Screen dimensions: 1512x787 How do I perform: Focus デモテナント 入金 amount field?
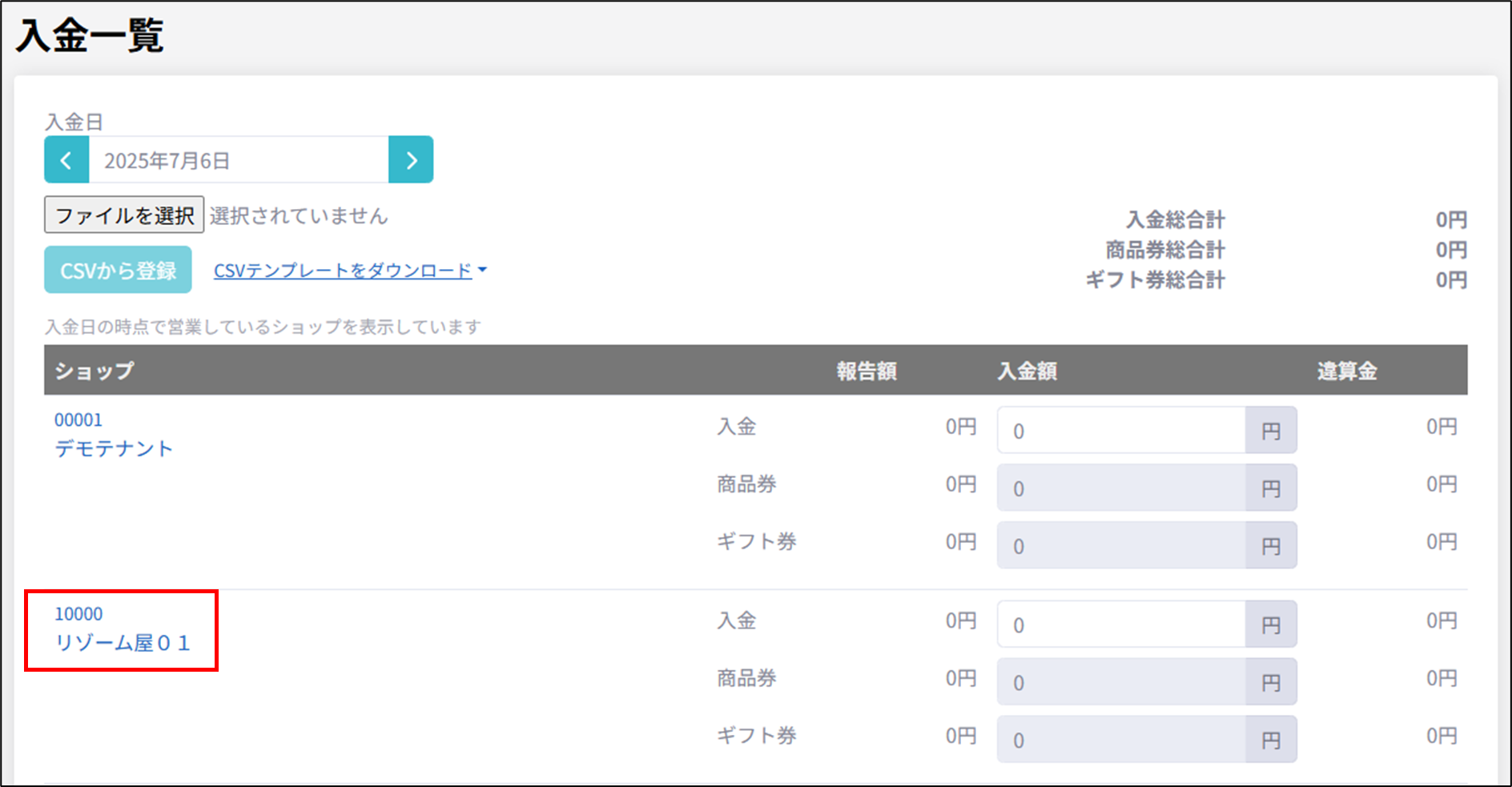pos(1120,431)
